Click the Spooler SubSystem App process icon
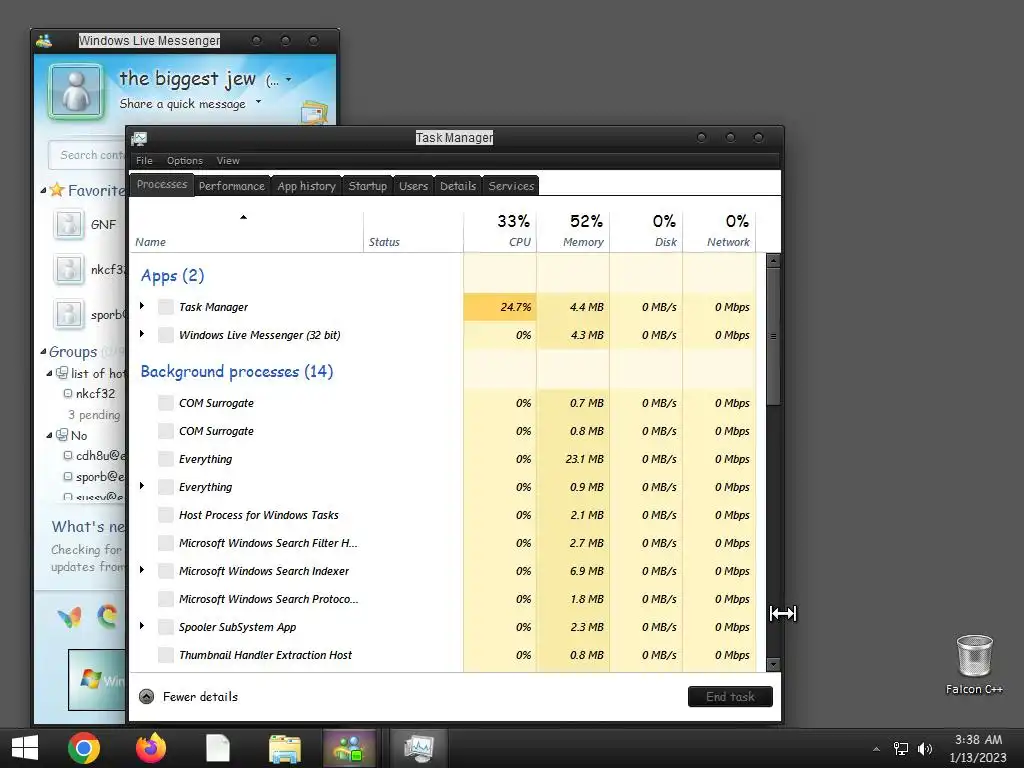 point(166,627)
